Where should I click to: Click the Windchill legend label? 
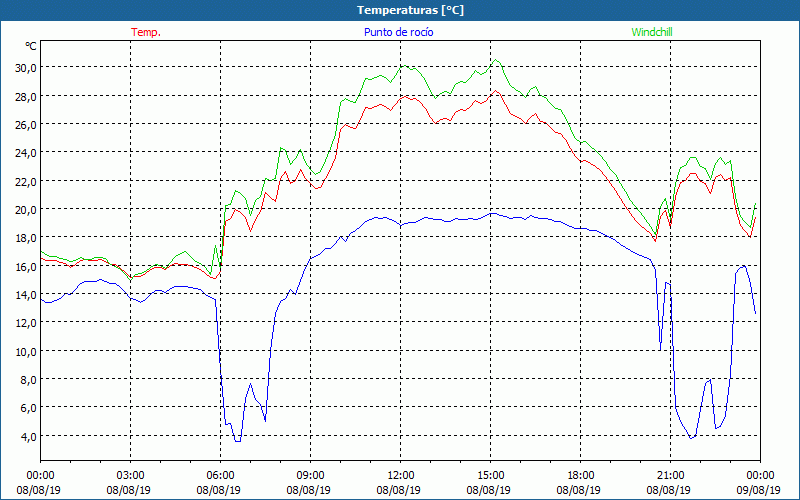652,32
